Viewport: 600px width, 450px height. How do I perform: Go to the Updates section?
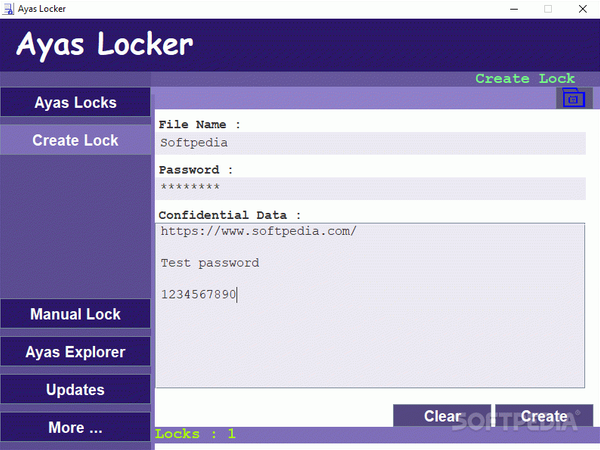pos(75,390)
